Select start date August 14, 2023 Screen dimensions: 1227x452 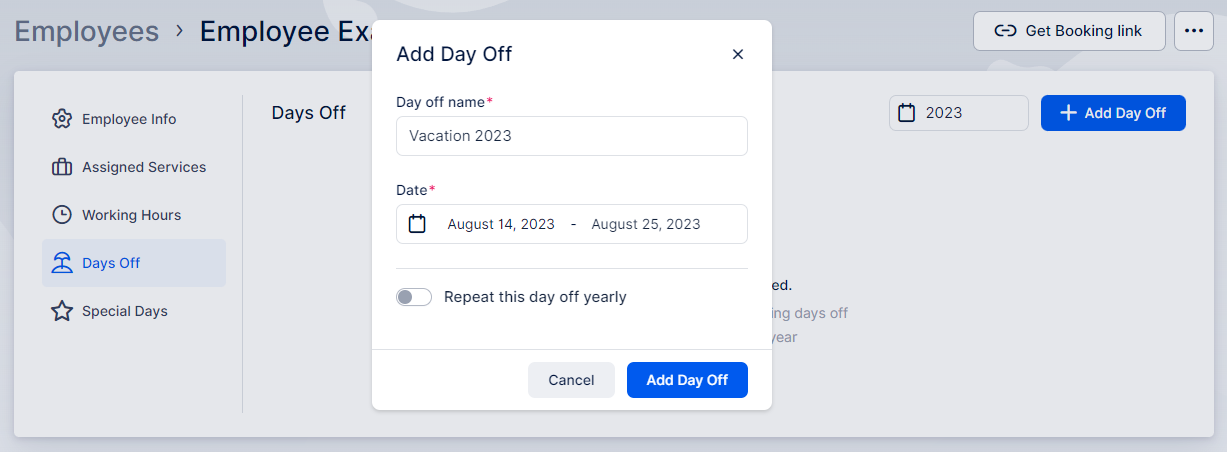click(501, 224)
